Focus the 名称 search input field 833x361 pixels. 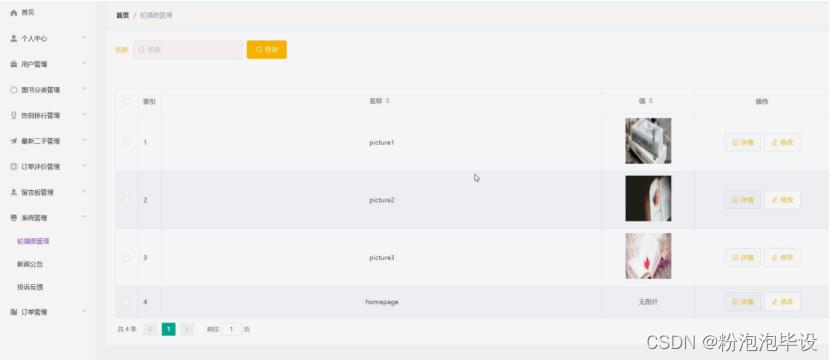click(188, 49)
